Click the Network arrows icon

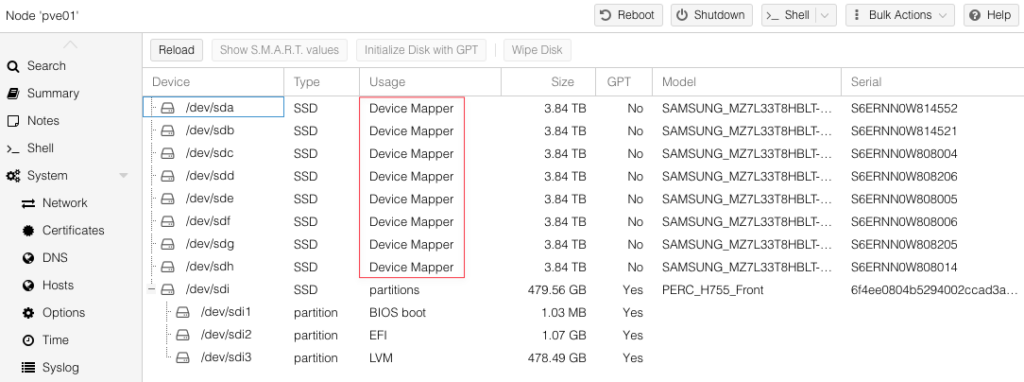point(28,204)
